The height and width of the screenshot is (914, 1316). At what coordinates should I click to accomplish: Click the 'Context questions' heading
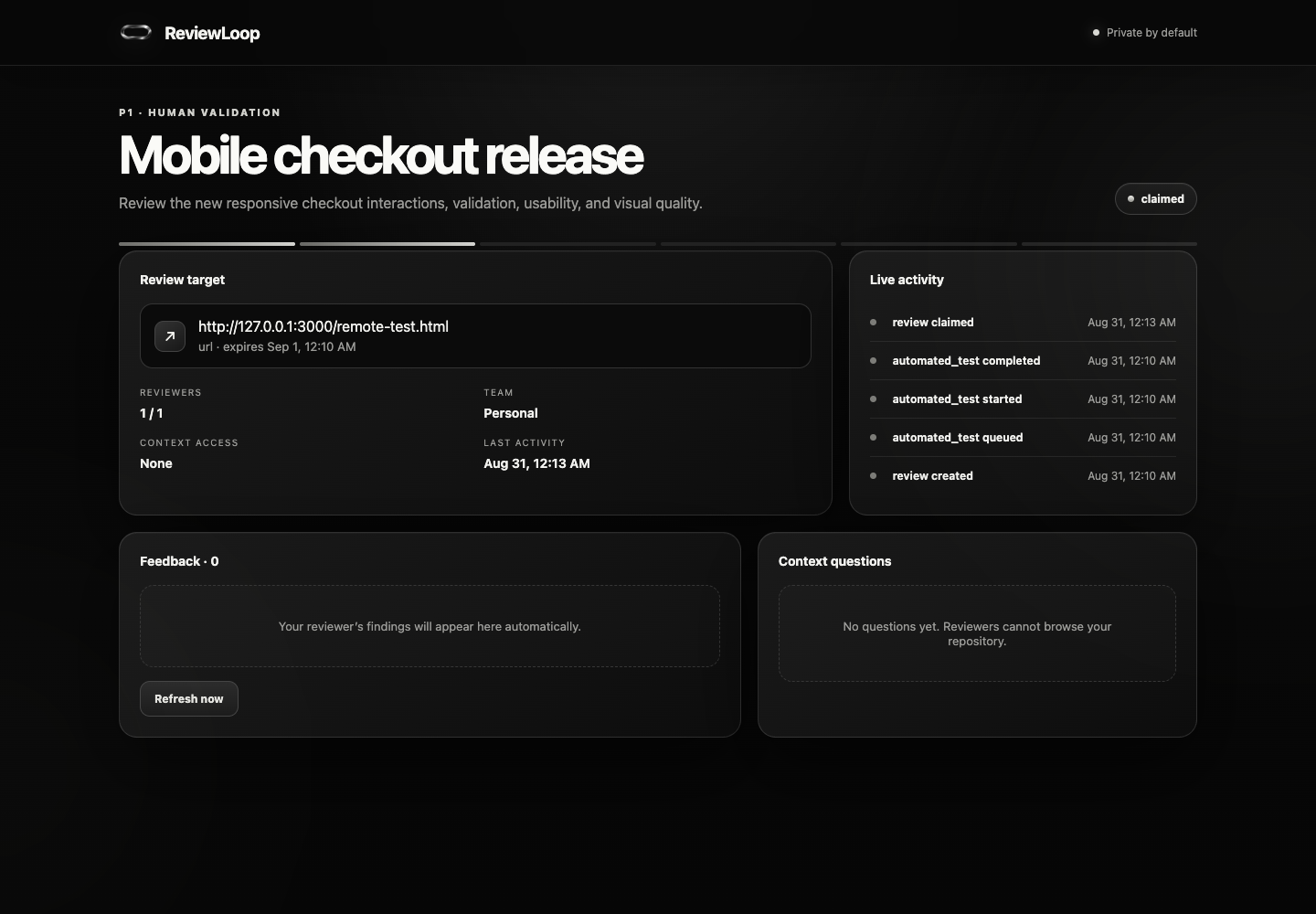834,561
